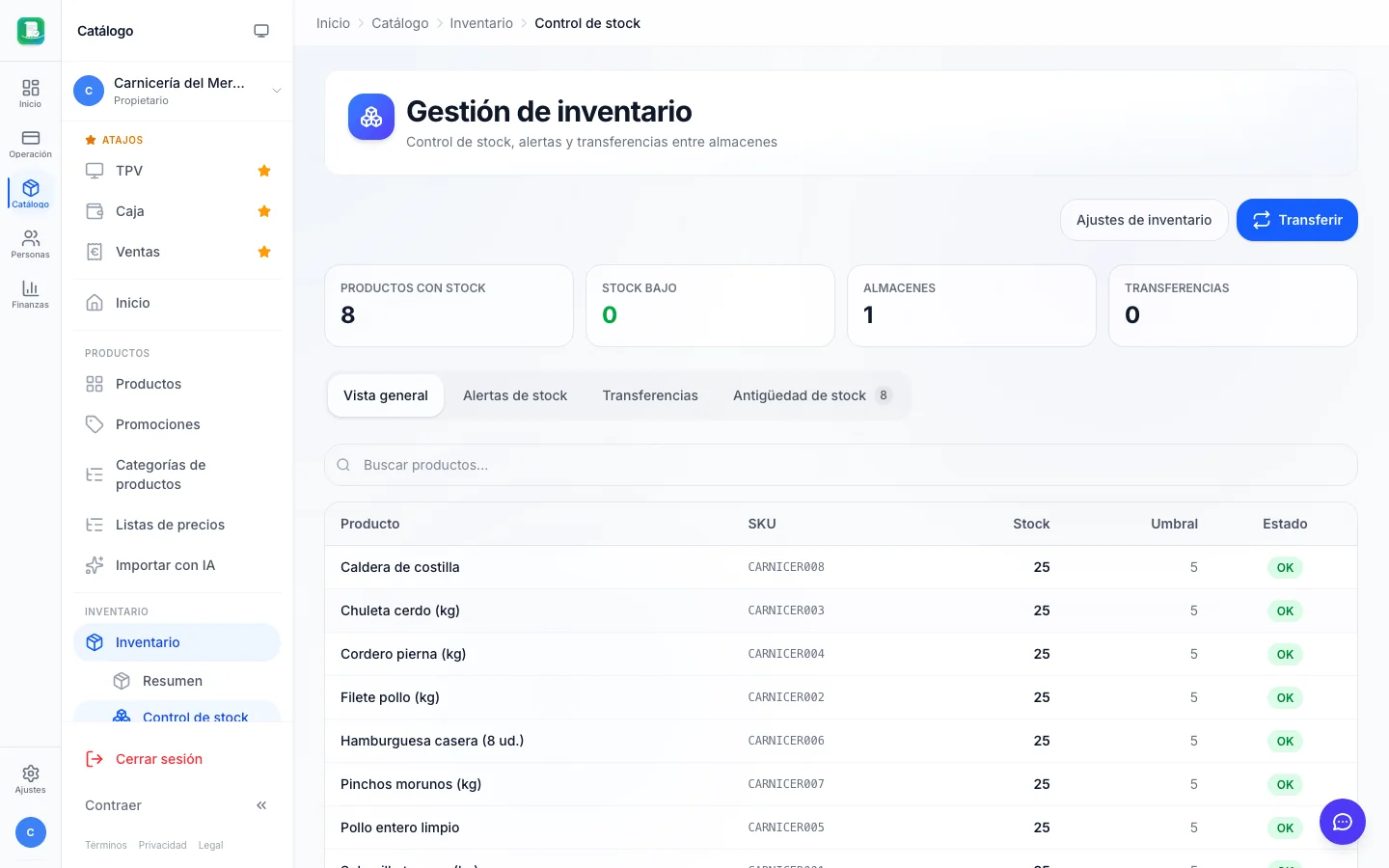Click the Productos con stock card
Image resolution: width=1389 pixels, height=868 pixels.
(x=449, y=306)
